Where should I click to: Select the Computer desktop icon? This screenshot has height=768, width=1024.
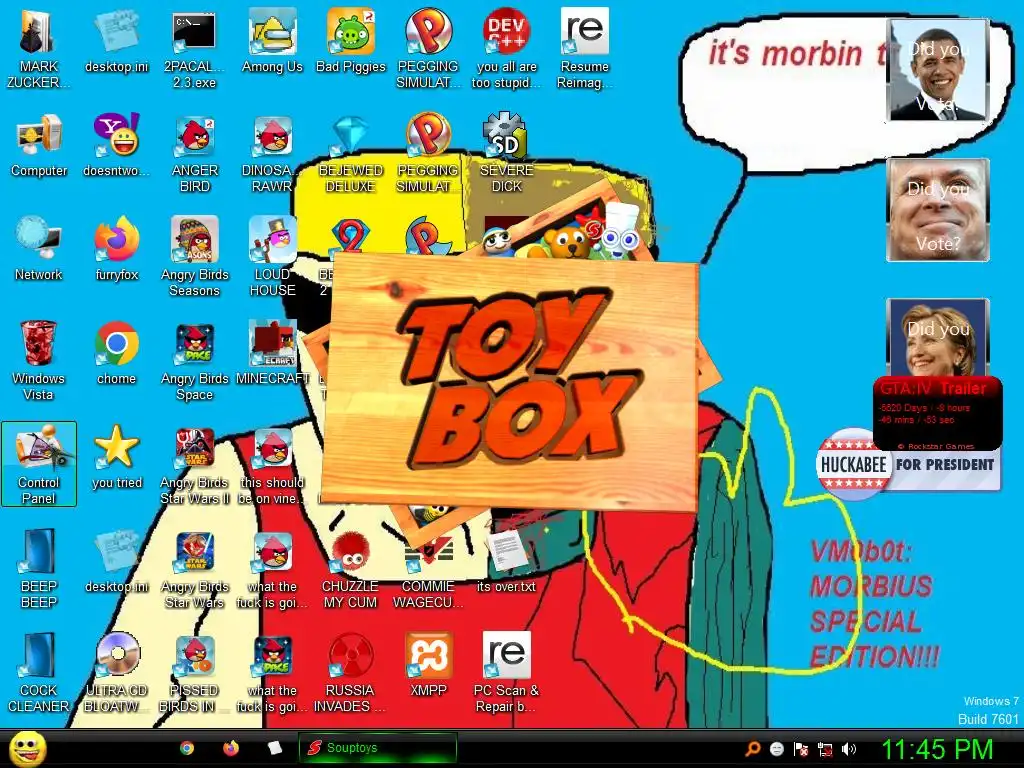[39, 145]
